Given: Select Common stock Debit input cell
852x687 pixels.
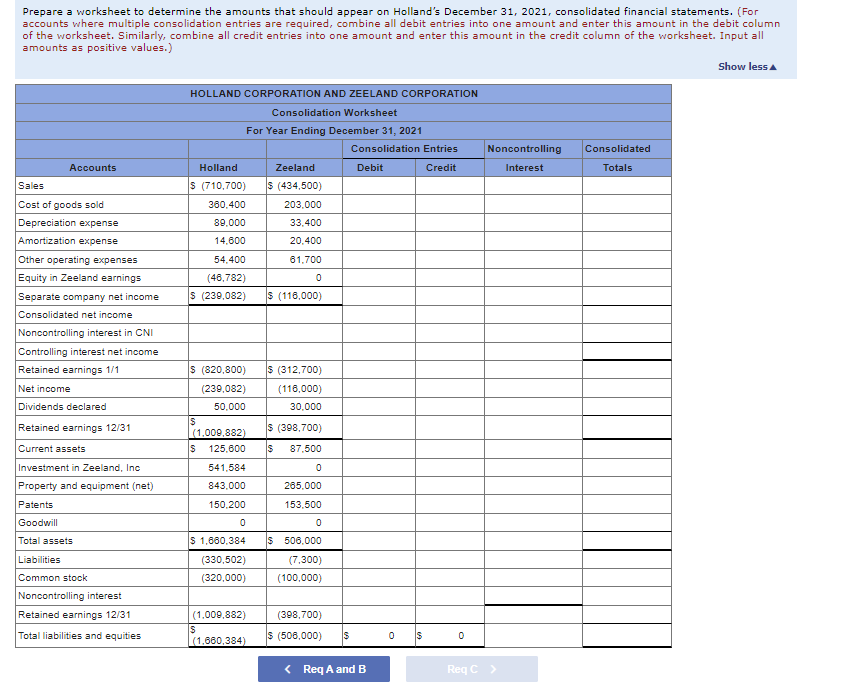Looking at the screenshot, I should tap(379, 578).
